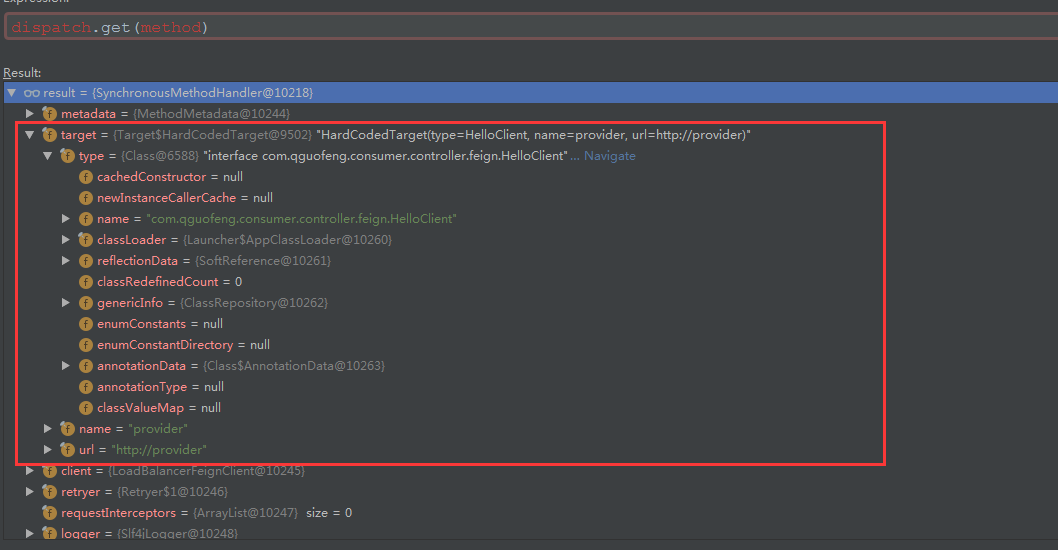Click the field icon of reflectionData

(x=86, y=260)
